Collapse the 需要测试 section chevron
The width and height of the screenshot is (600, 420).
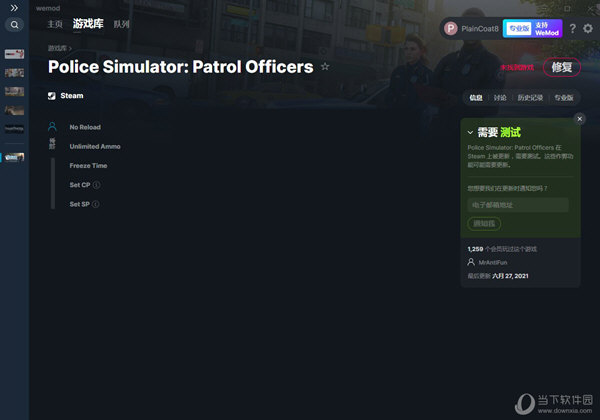470,133
